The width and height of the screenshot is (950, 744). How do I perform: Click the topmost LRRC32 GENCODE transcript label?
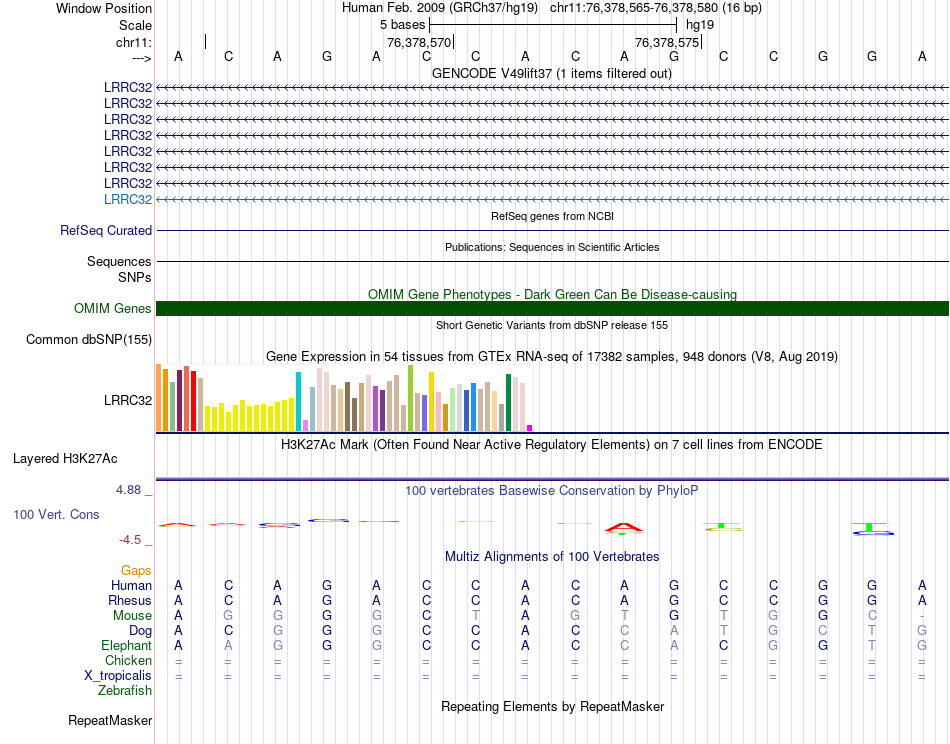[128, 87]
